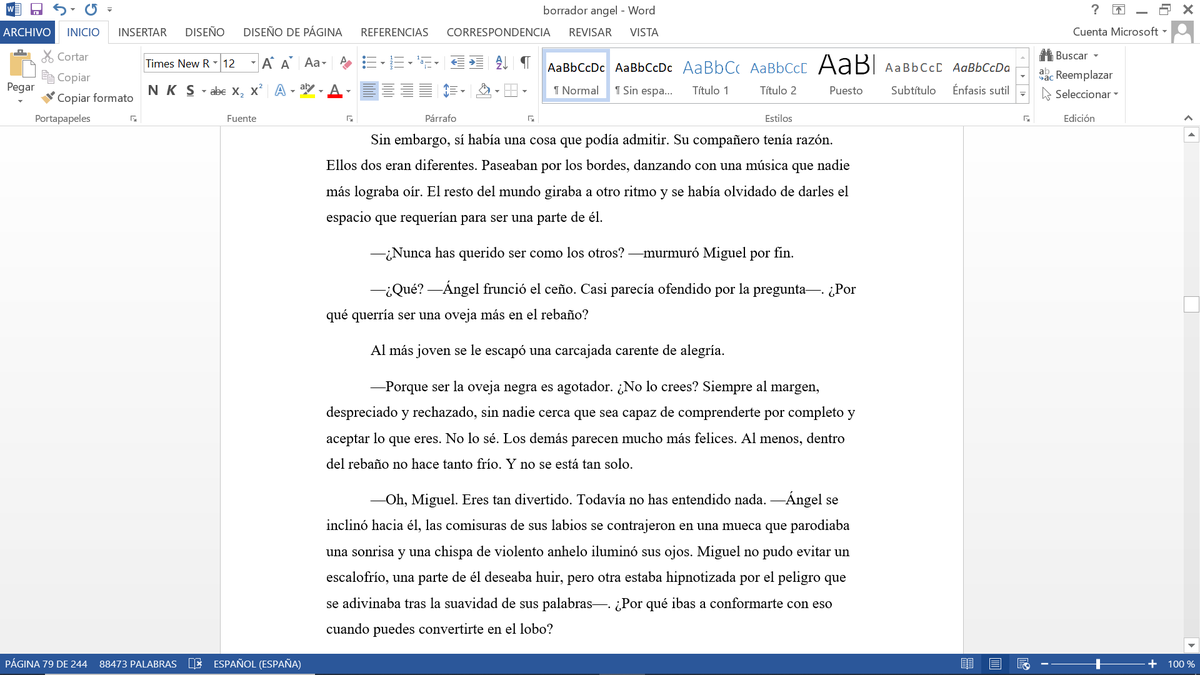Switch to Web Layout view in status bar
This screenshot has width=1200, height=675.
pos(1023,664)
